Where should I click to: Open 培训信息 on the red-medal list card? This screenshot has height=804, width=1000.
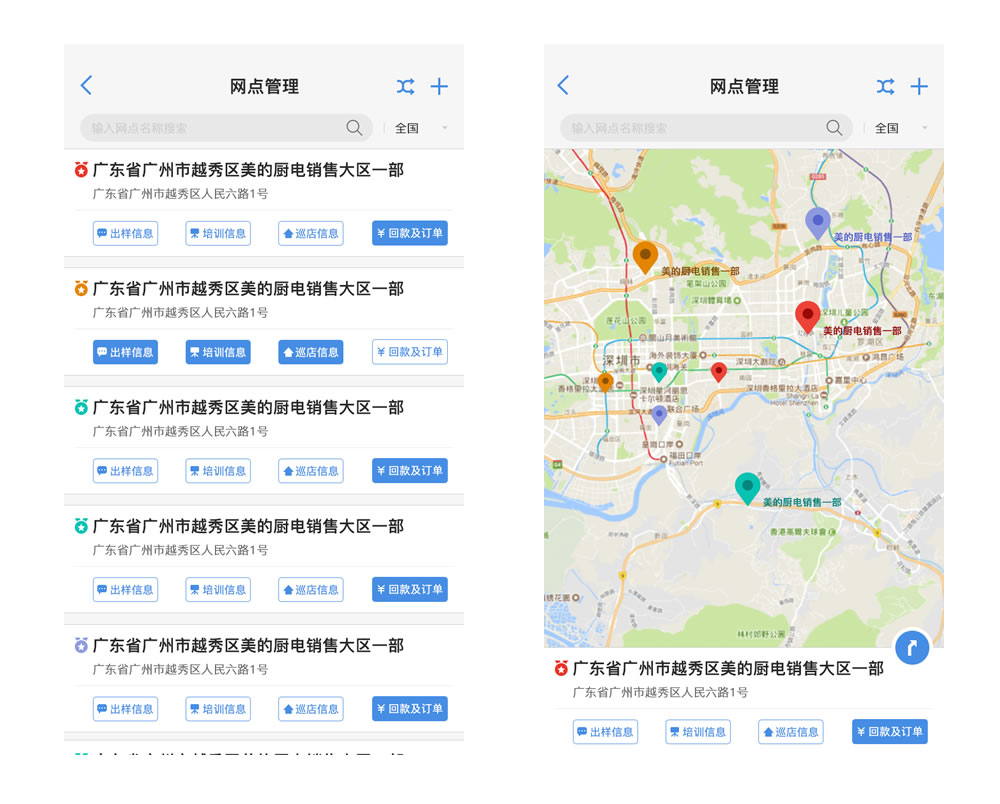point(218,233)
